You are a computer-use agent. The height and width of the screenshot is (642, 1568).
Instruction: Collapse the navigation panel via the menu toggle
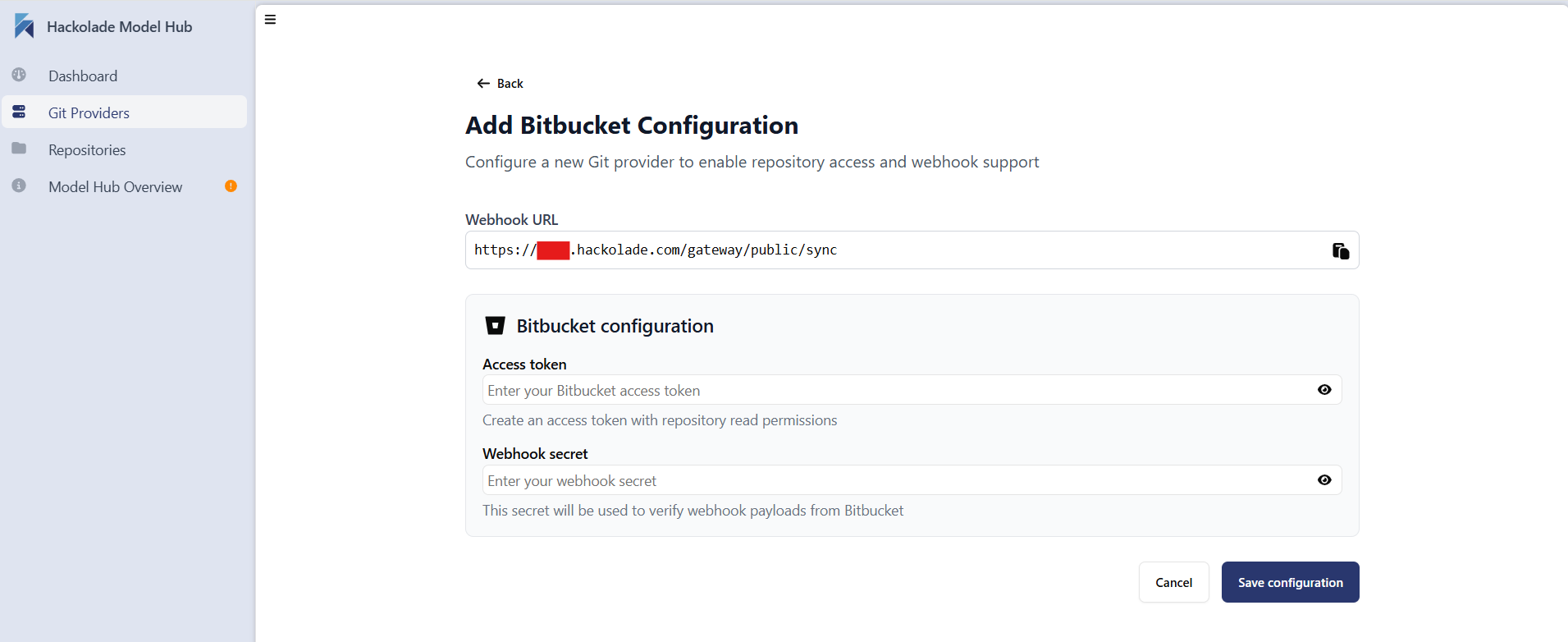pos(270,19)
